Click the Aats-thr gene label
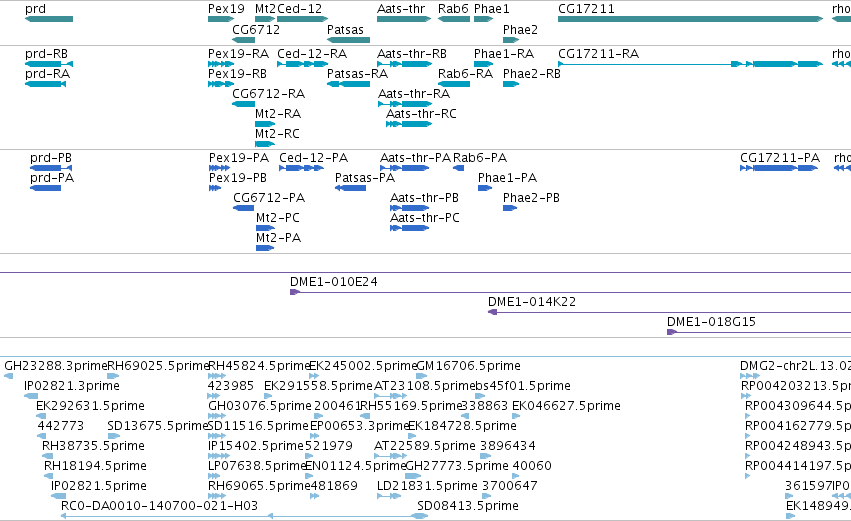Viewport: 851px width, 521px height. pyautogui.click(x=401, y=9)
